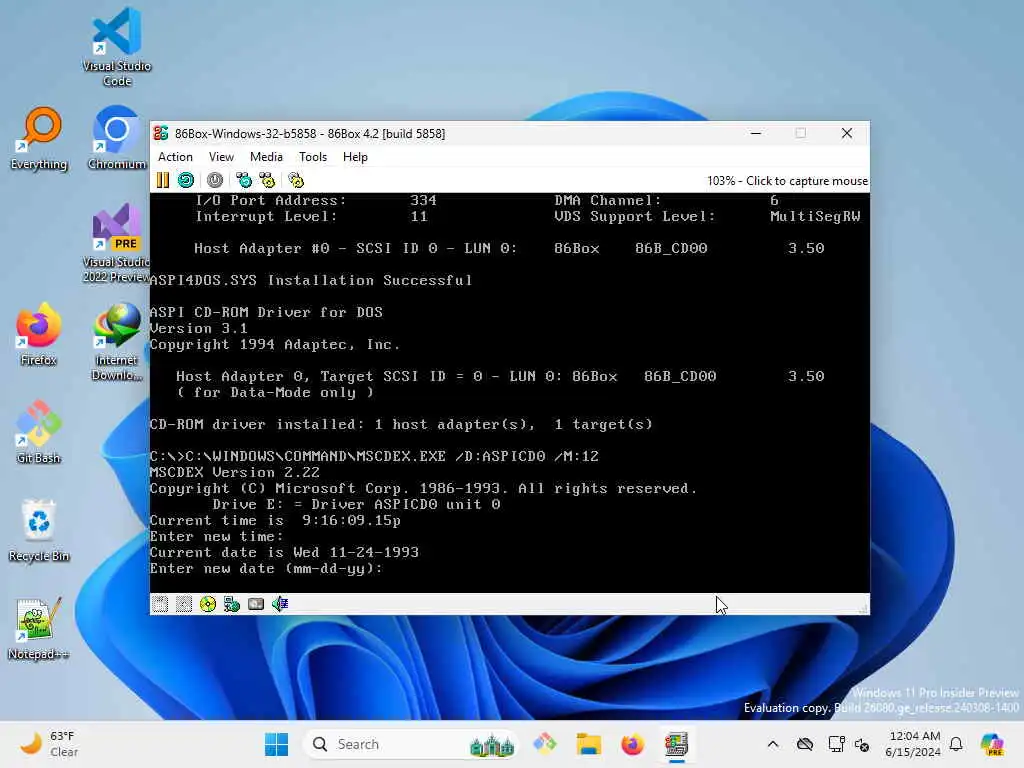The height and width of the screenshot is (768, 1024).
Task: Select the Git Bash desktop shortcut
Action: 39,432
